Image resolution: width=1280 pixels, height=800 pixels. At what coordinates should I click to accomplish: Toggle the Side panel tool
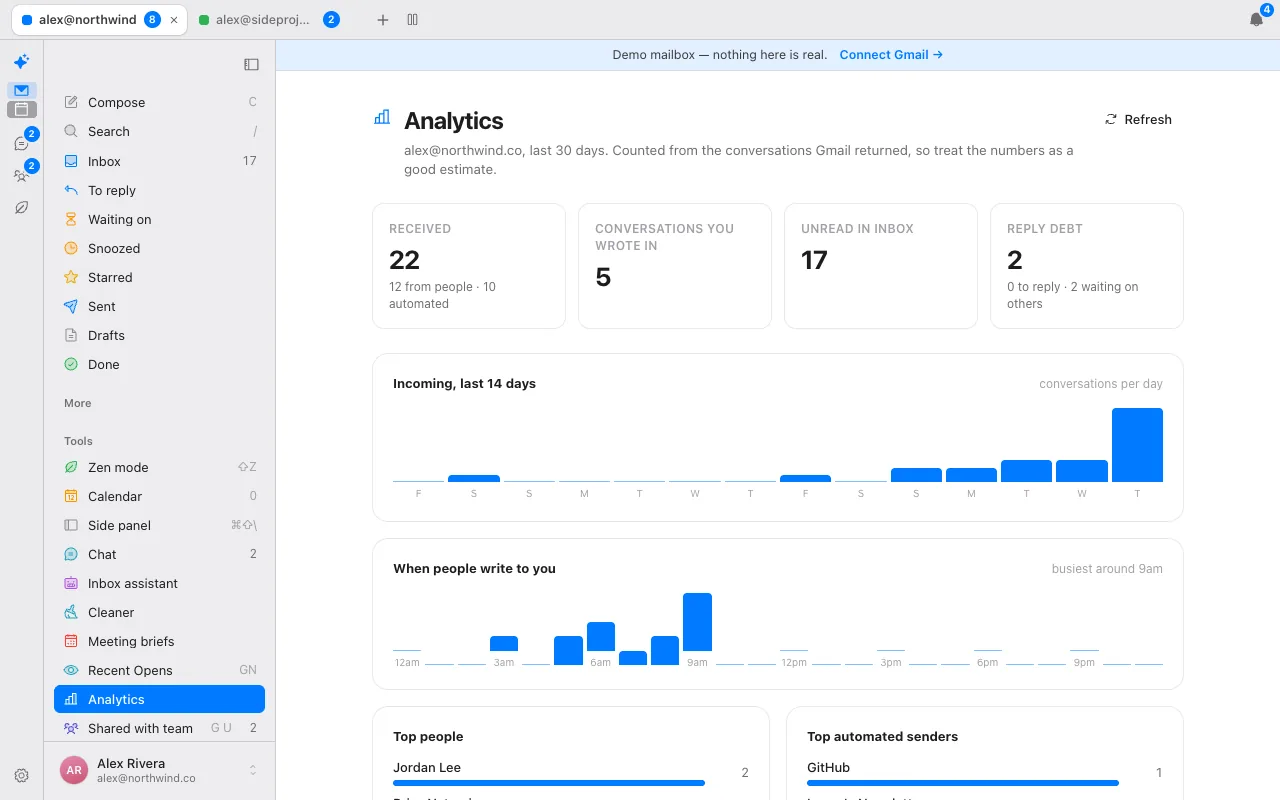tap(160, 525)
